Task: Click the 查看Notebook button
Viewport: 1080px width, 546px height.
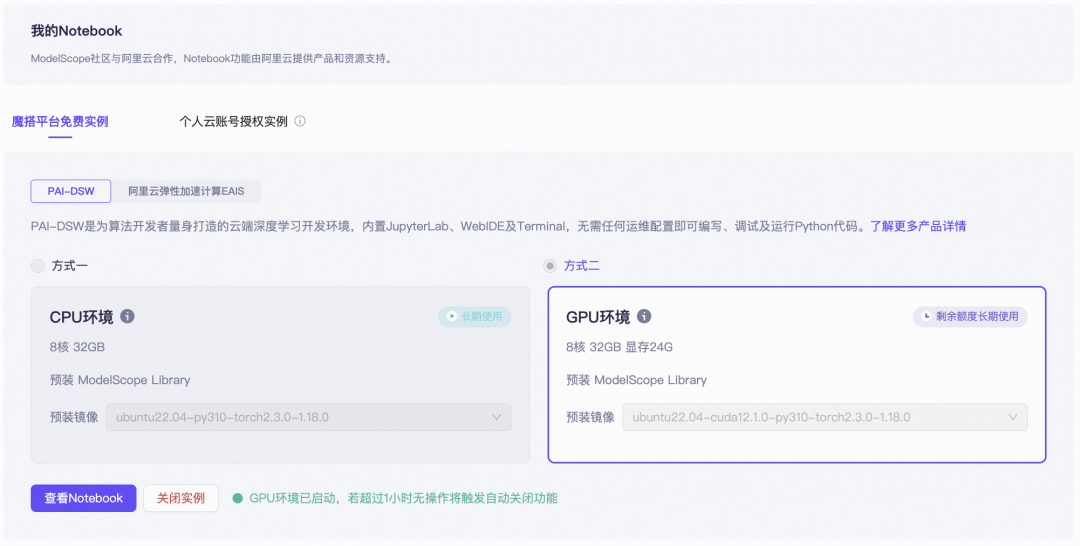Action: tap(83, 498)
